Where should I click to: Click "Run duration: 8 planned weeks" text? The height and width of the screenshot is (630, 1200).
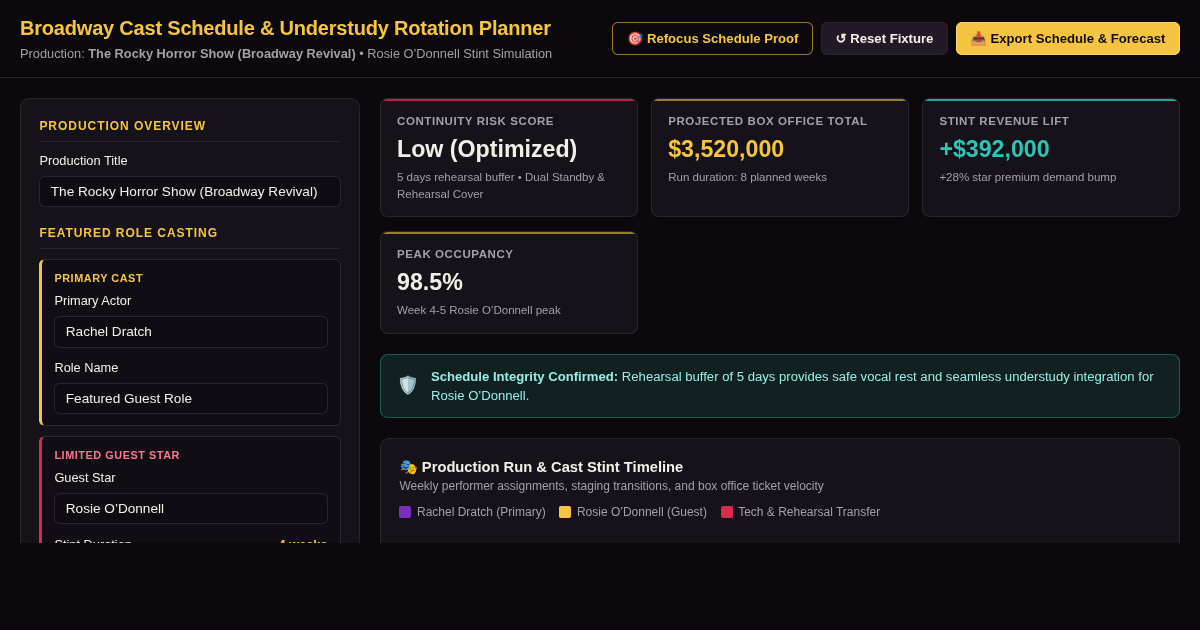tap(748, 177)
